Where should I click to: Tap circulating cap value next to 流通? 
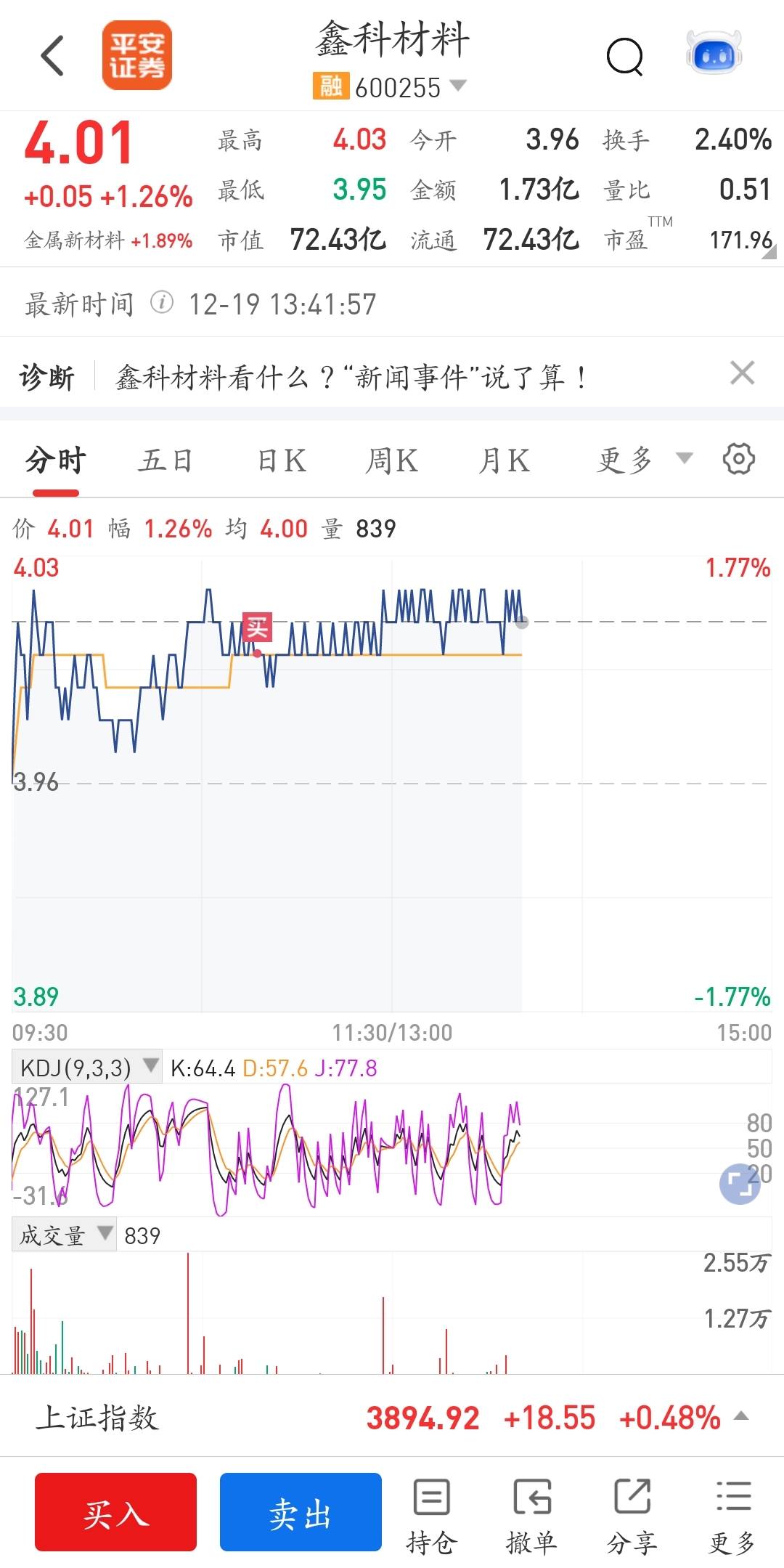531,239
